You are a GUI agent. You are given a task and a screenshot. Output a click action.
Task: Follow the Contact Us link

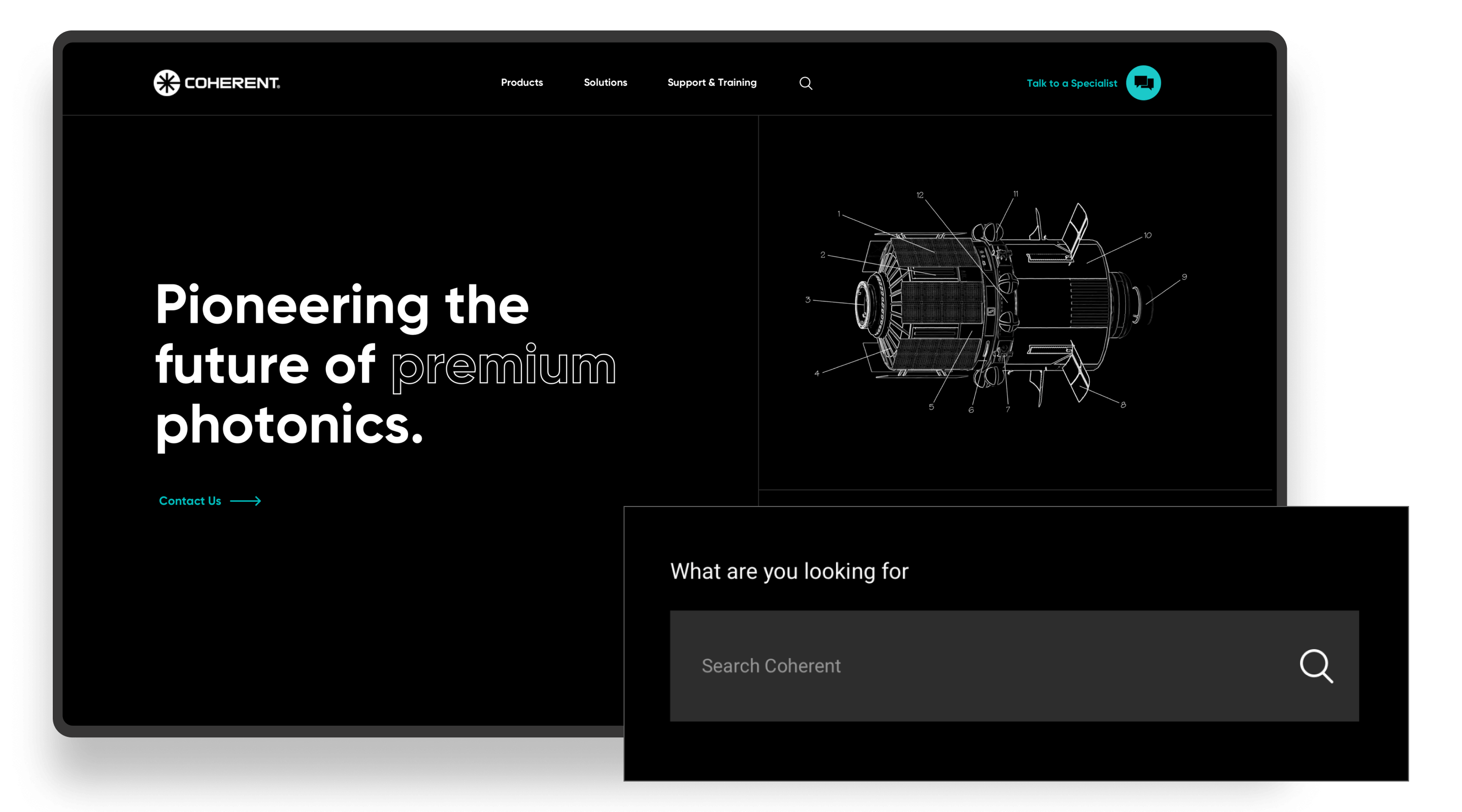click(190, 501)
